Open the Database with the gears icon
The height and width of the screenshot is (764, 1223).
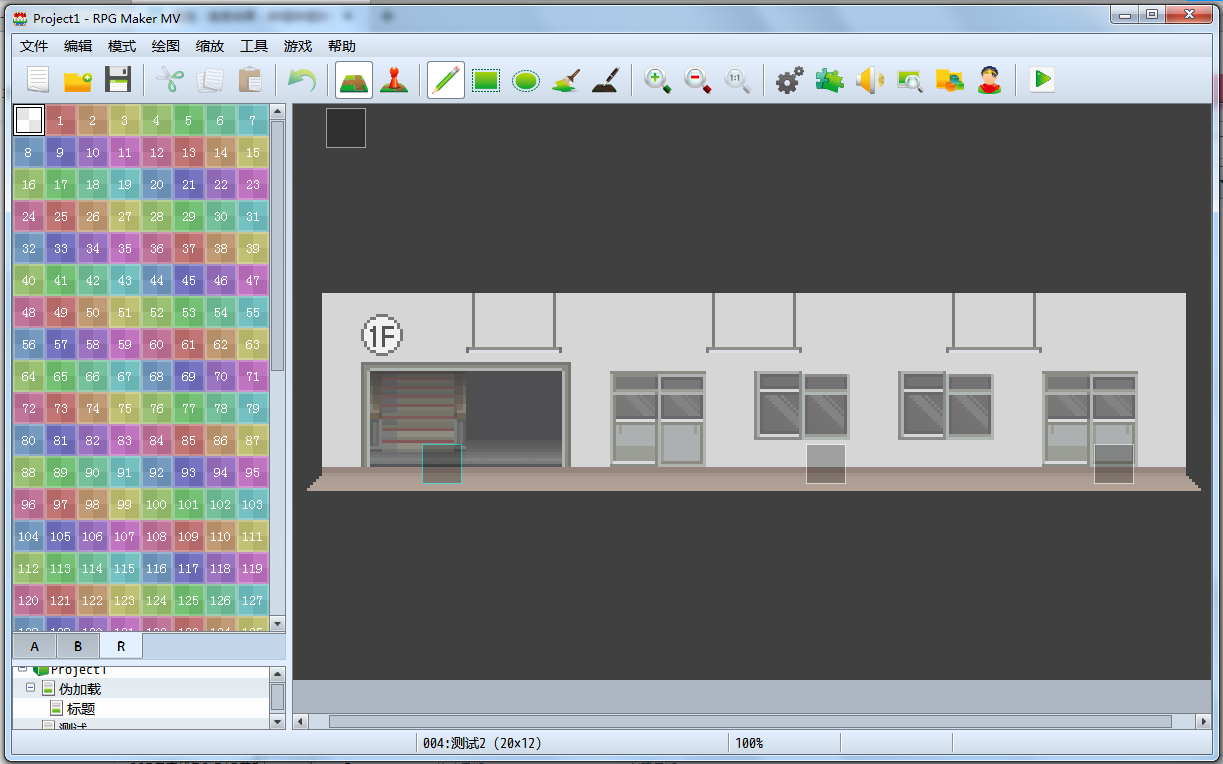790,80
